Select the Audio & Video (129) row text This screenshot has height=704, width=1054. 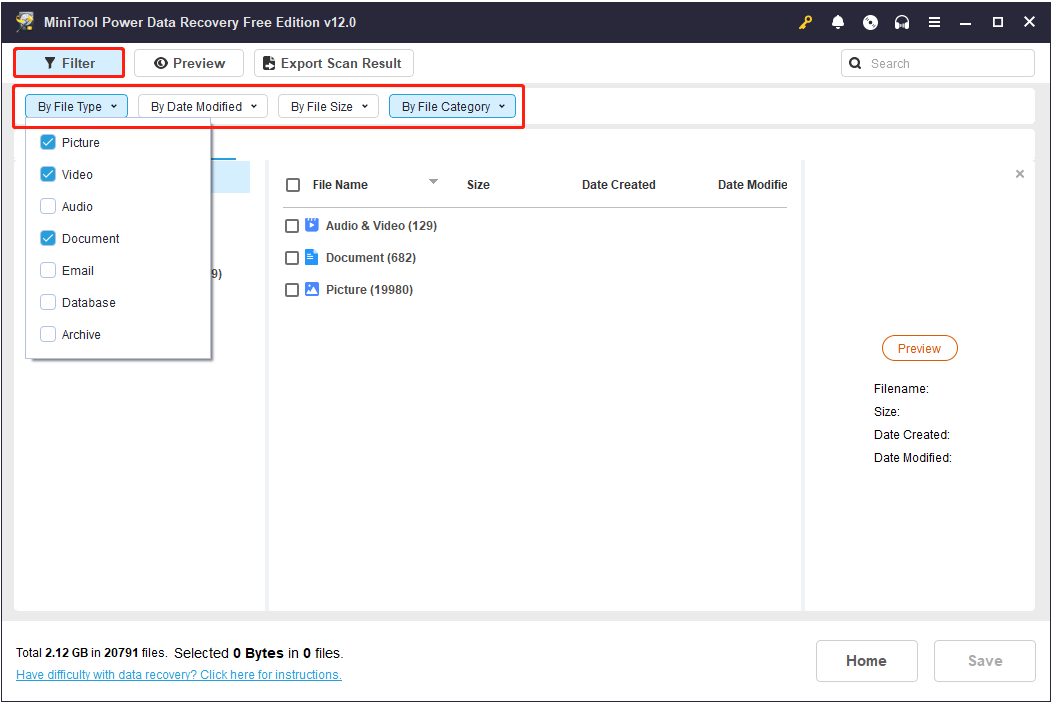(381, 226)
